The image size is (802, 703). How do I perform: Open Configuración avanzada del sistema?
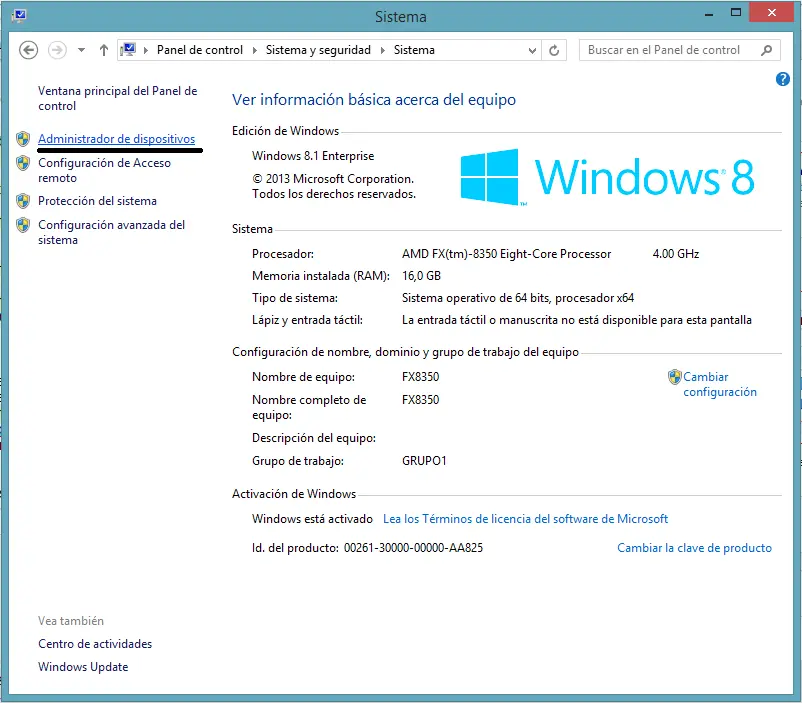click(111, 232)
